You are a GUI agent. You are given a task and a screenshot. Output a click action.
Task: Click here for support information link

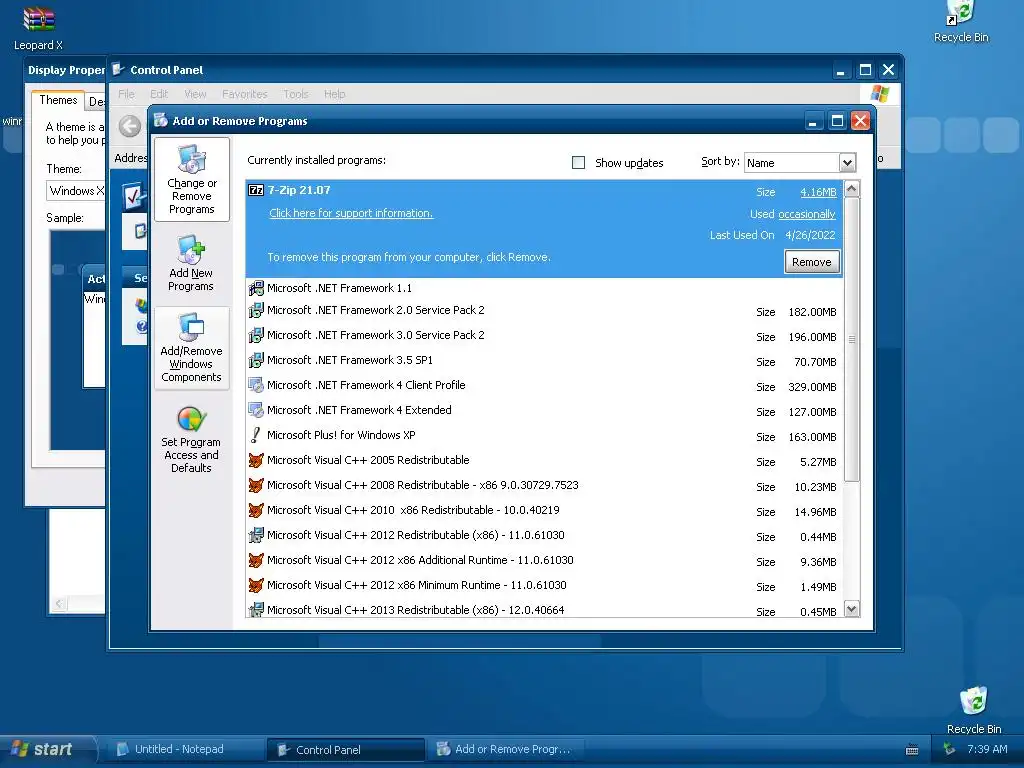(x=351, y=213)
